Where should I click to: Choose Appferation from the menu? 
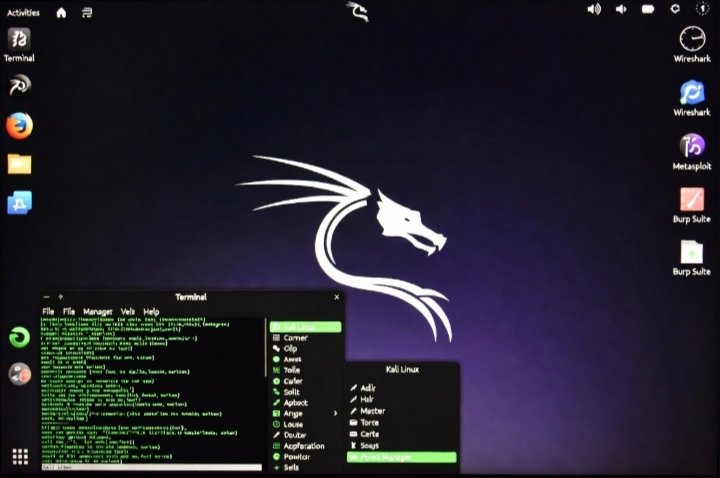[x=306, y=446]
